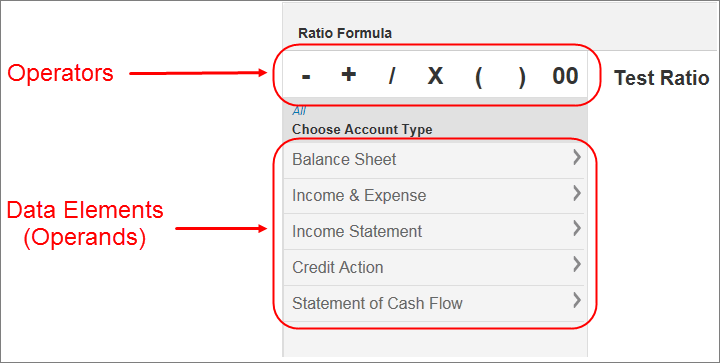720x363 pixels.
Task: Insert the multiplication X operator
Action: click(435, 75)
